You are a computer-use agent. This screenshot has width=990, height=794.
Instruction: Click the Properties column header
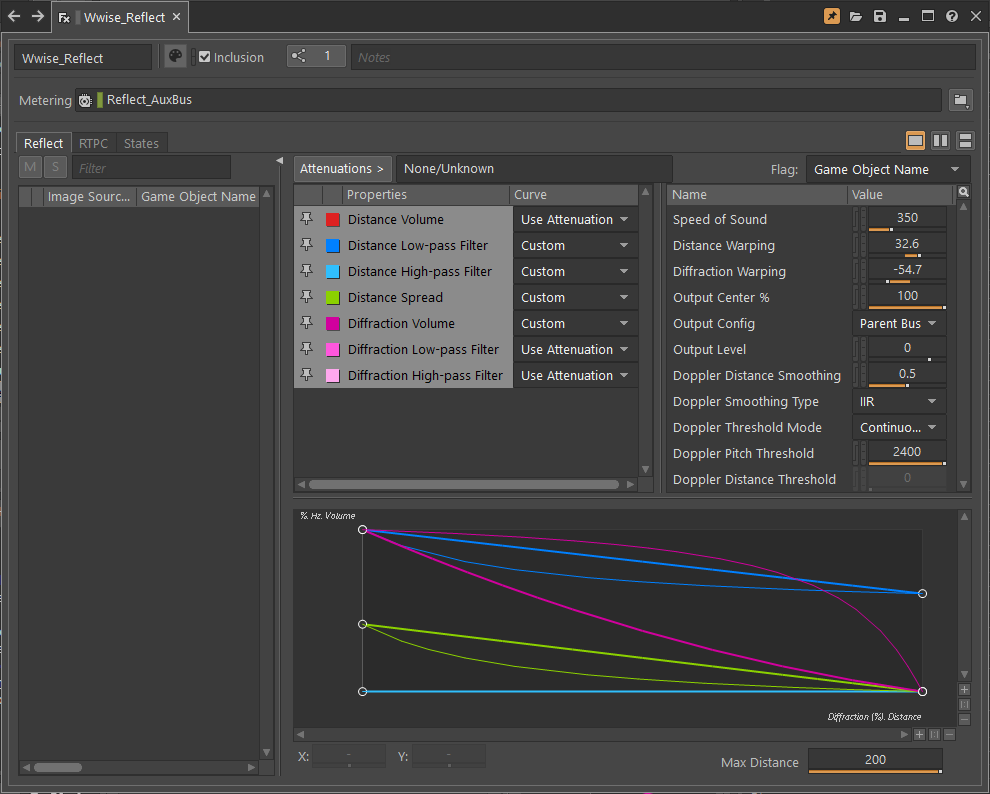426,194
